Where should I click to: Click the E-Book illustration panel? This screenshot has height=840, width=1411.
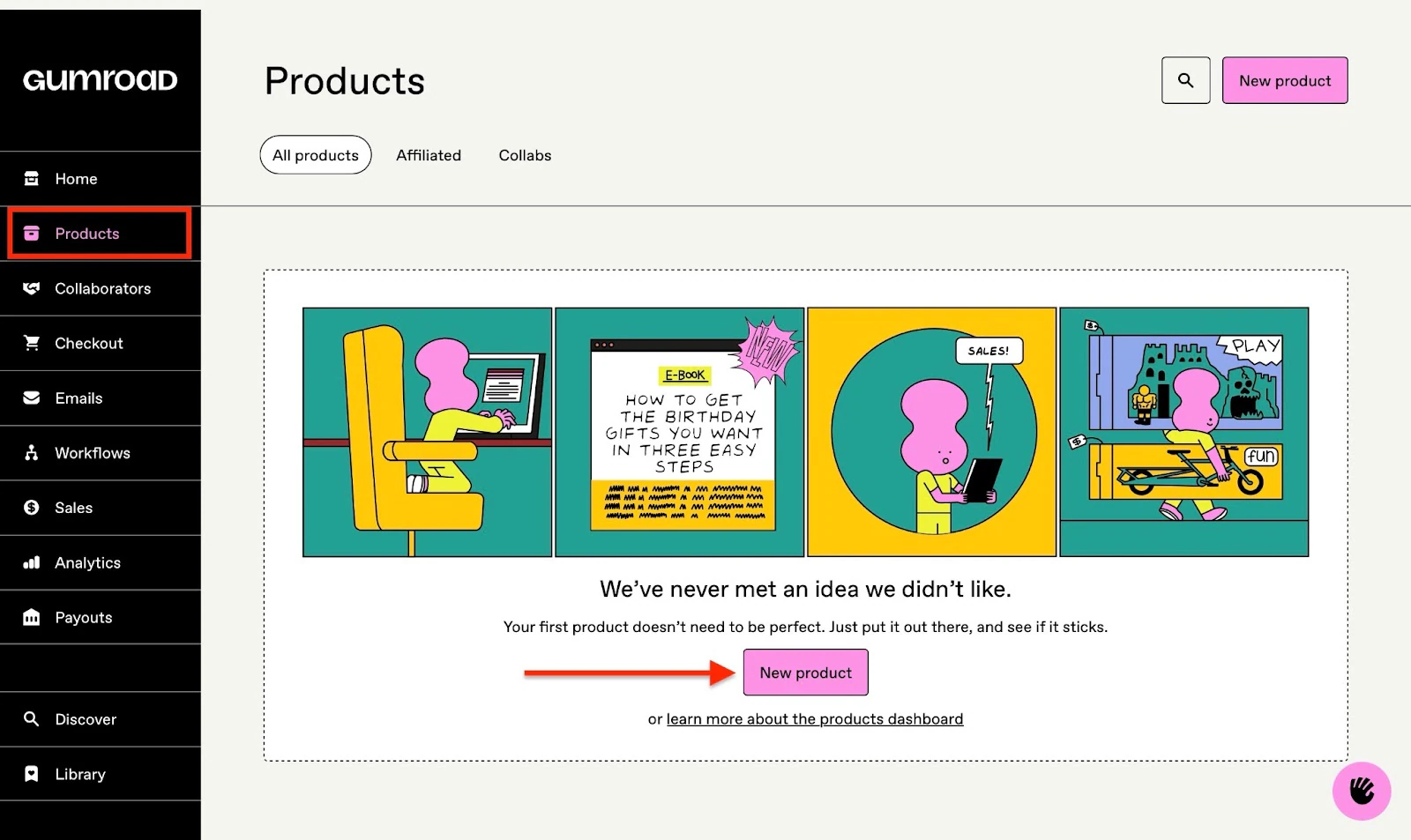tap(680, 432)
